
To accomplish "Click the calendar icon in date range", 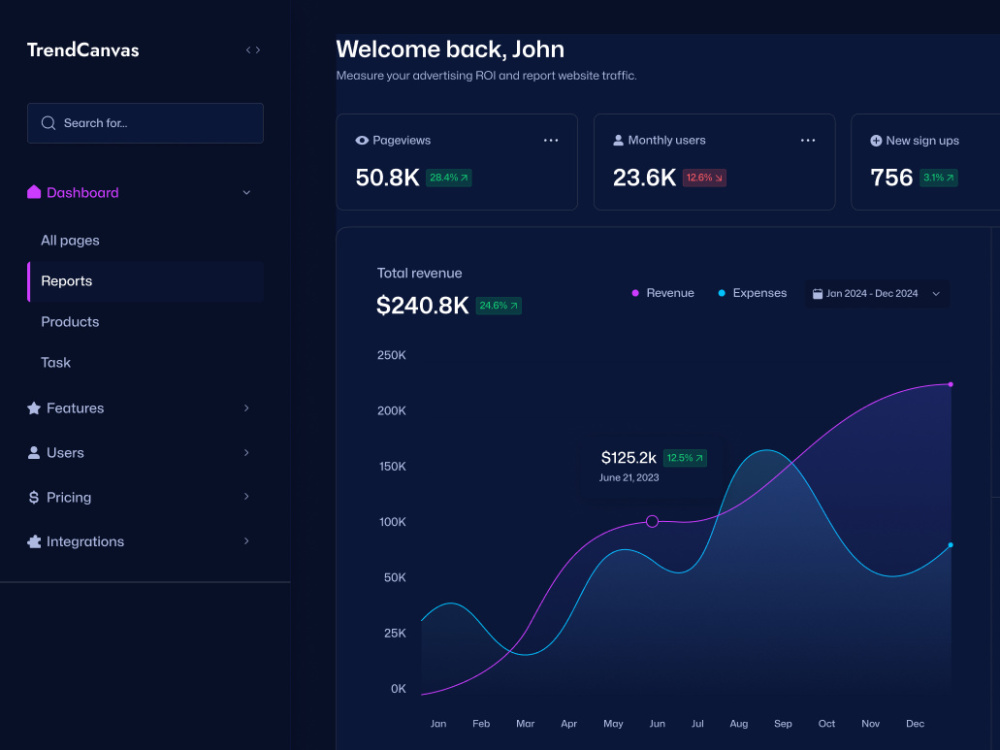I will click(x=817, y=294).
